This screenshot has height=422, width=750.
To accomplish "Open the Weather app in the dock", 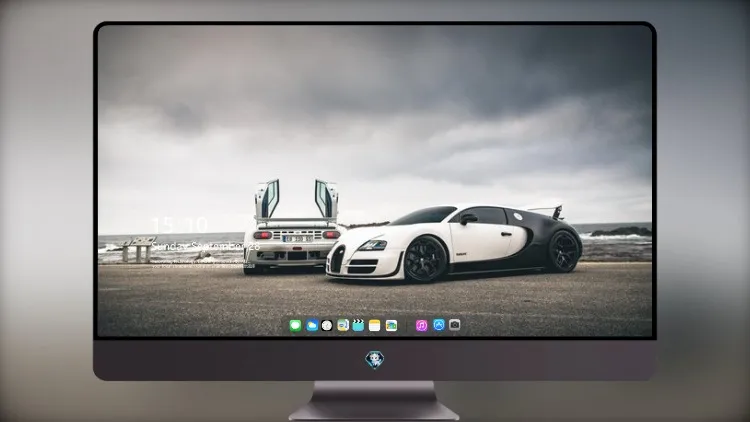I will tap(311, 325).
